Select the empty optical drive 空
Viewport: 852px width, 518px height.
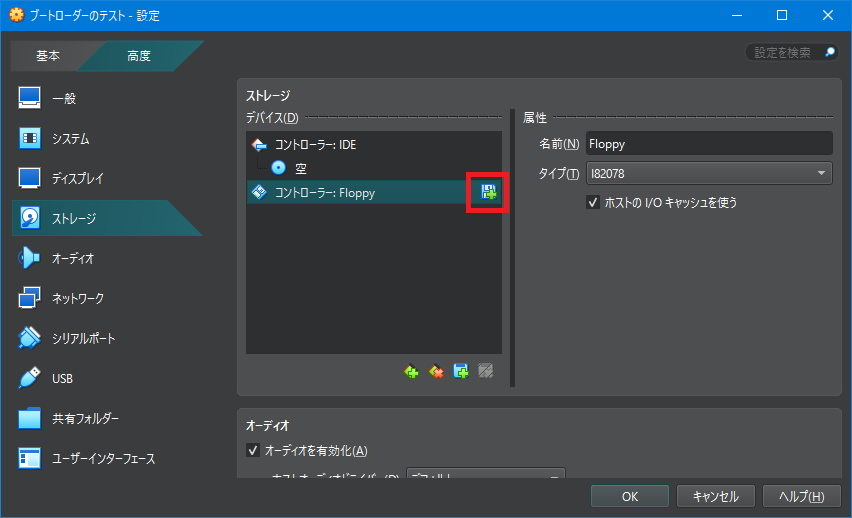tap(374, 168)
